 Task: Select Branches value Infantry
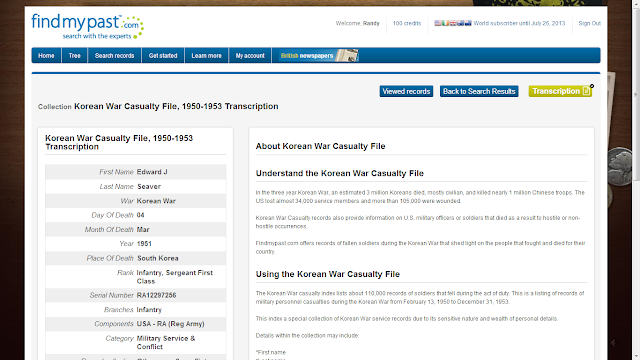coord(149,310)
